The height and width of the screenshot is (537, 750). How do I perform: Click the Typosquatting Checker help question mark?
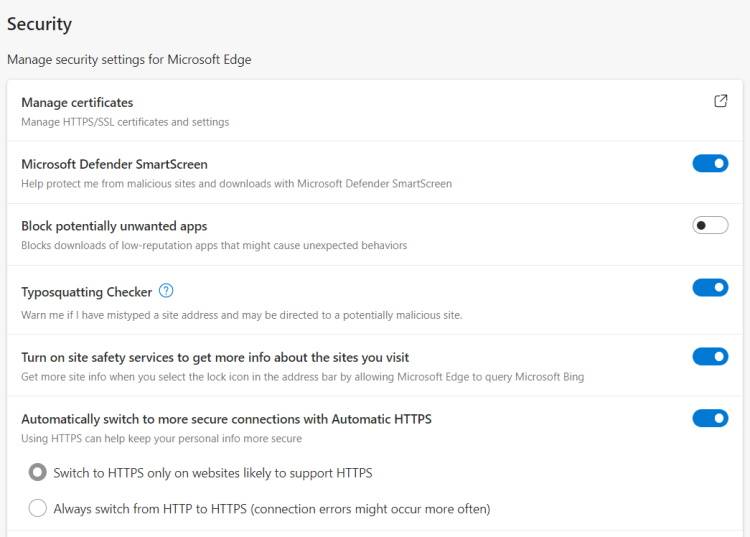(166, 291)
